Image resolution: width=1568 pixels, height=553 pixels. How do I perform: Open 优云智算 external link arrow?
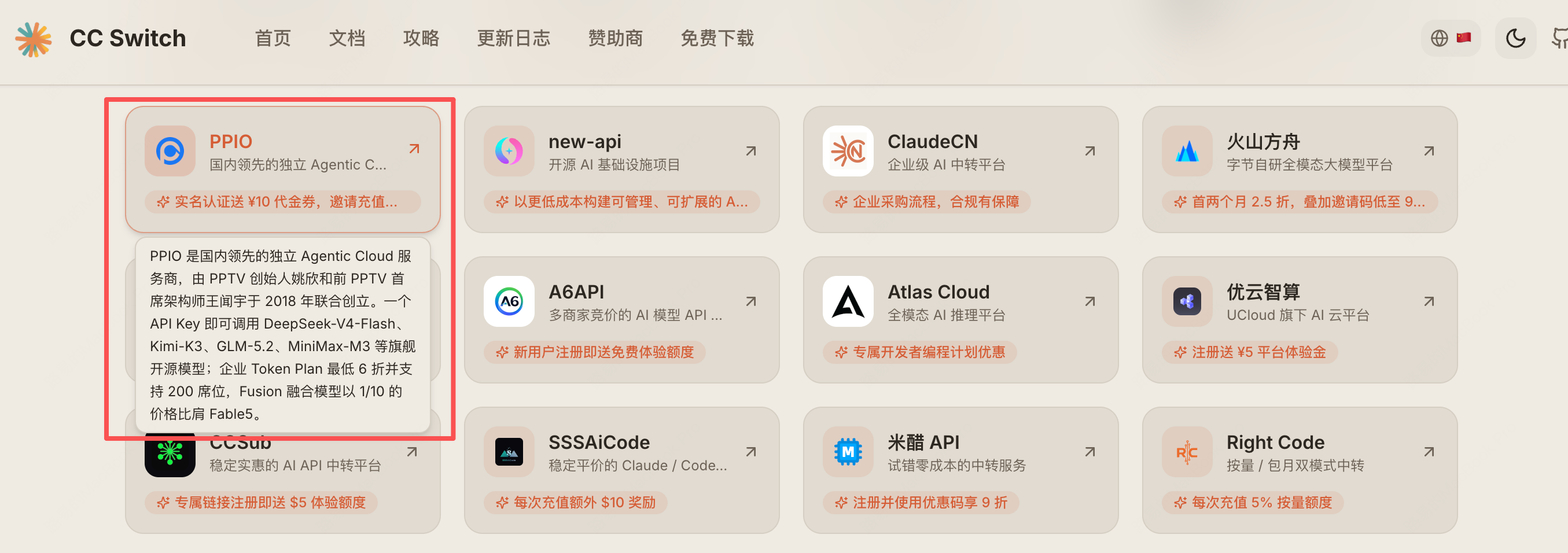1429,301
